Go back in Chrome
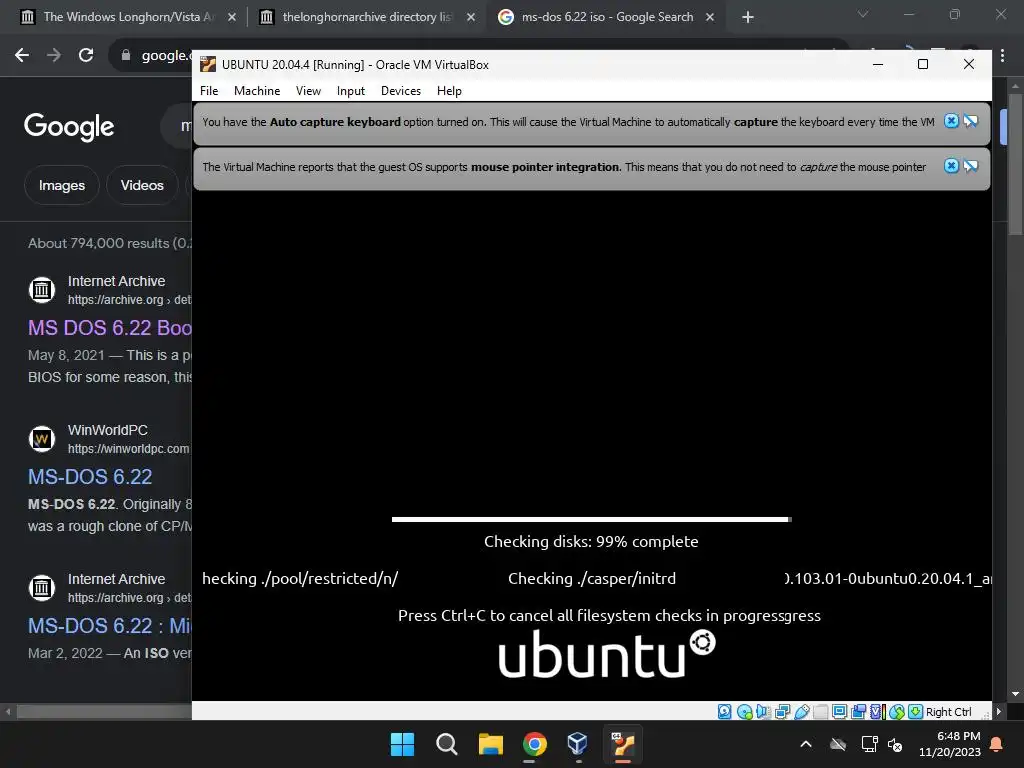The width and height of the screenshot is (1024, 768). [x=22, y=55]
